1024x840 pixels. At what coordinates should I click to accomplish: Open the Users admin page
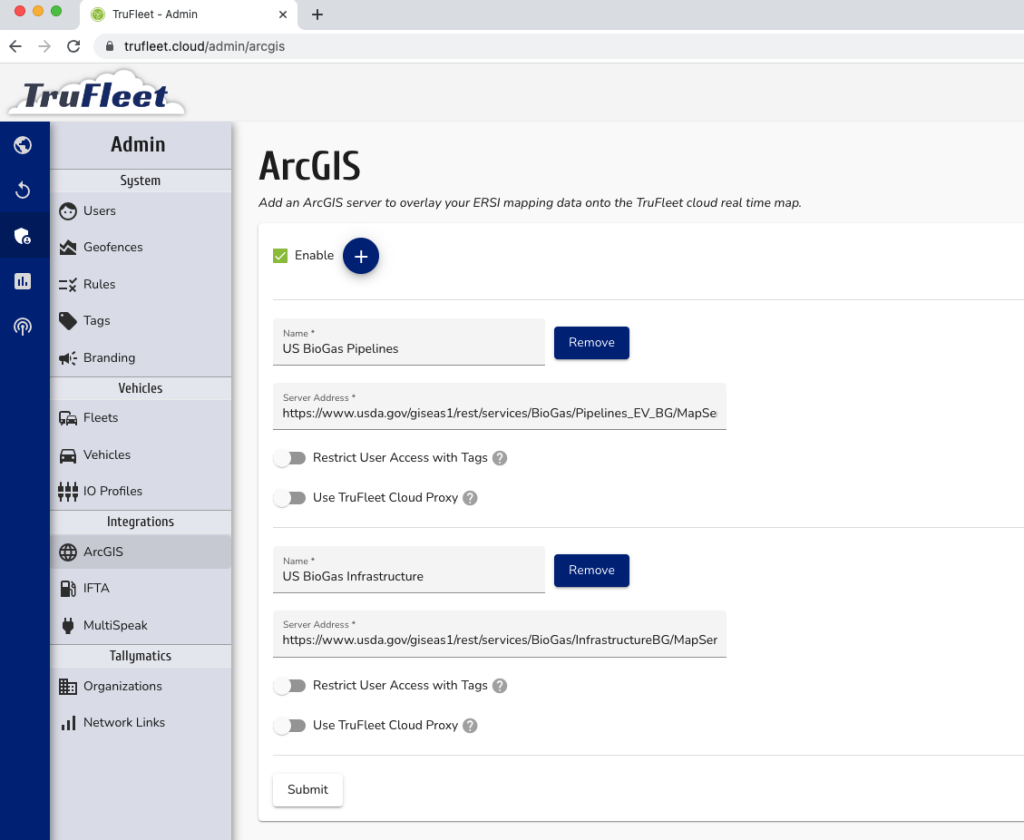(x=140, y=211)
